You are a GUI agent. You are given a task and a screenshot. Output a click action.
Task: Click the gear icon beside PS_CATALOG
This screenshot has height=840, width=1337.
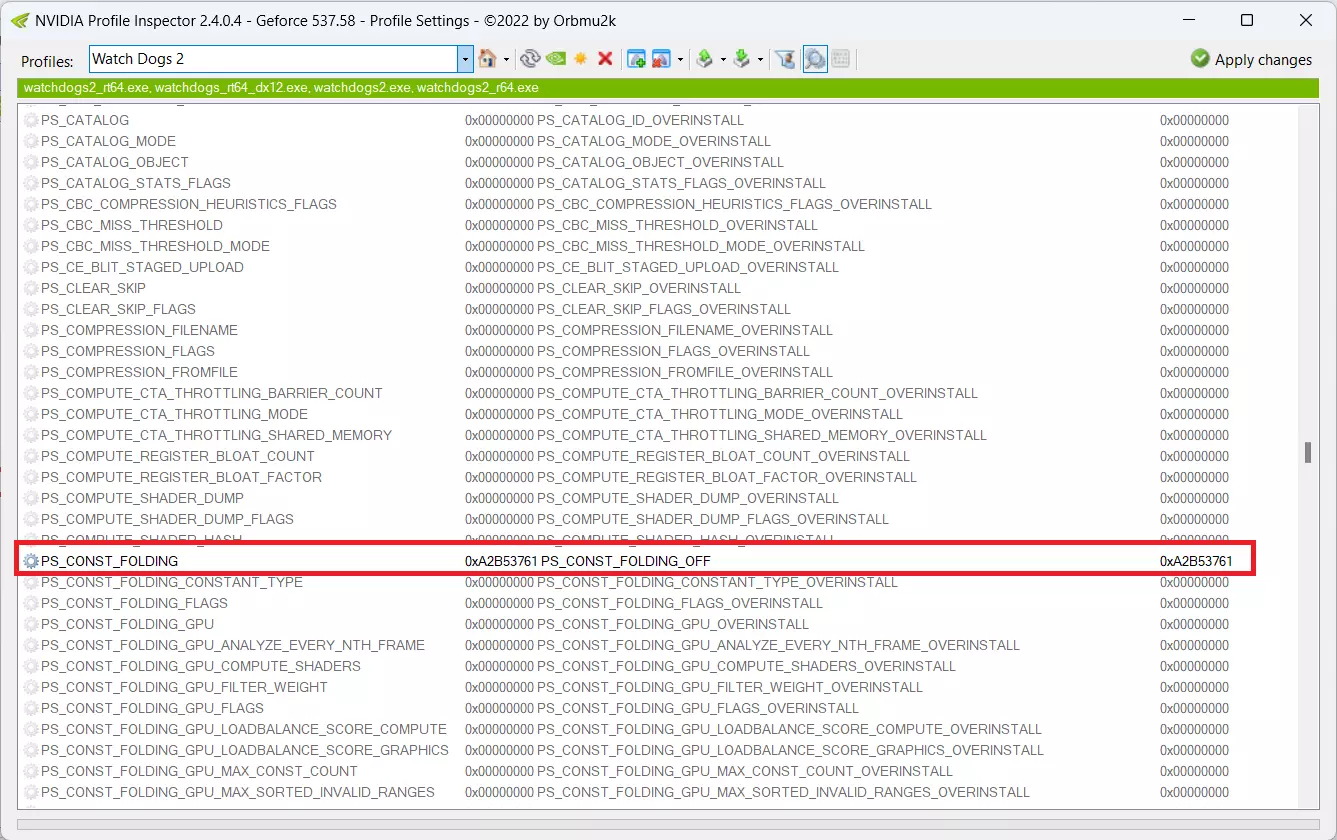tap(31, 120)
